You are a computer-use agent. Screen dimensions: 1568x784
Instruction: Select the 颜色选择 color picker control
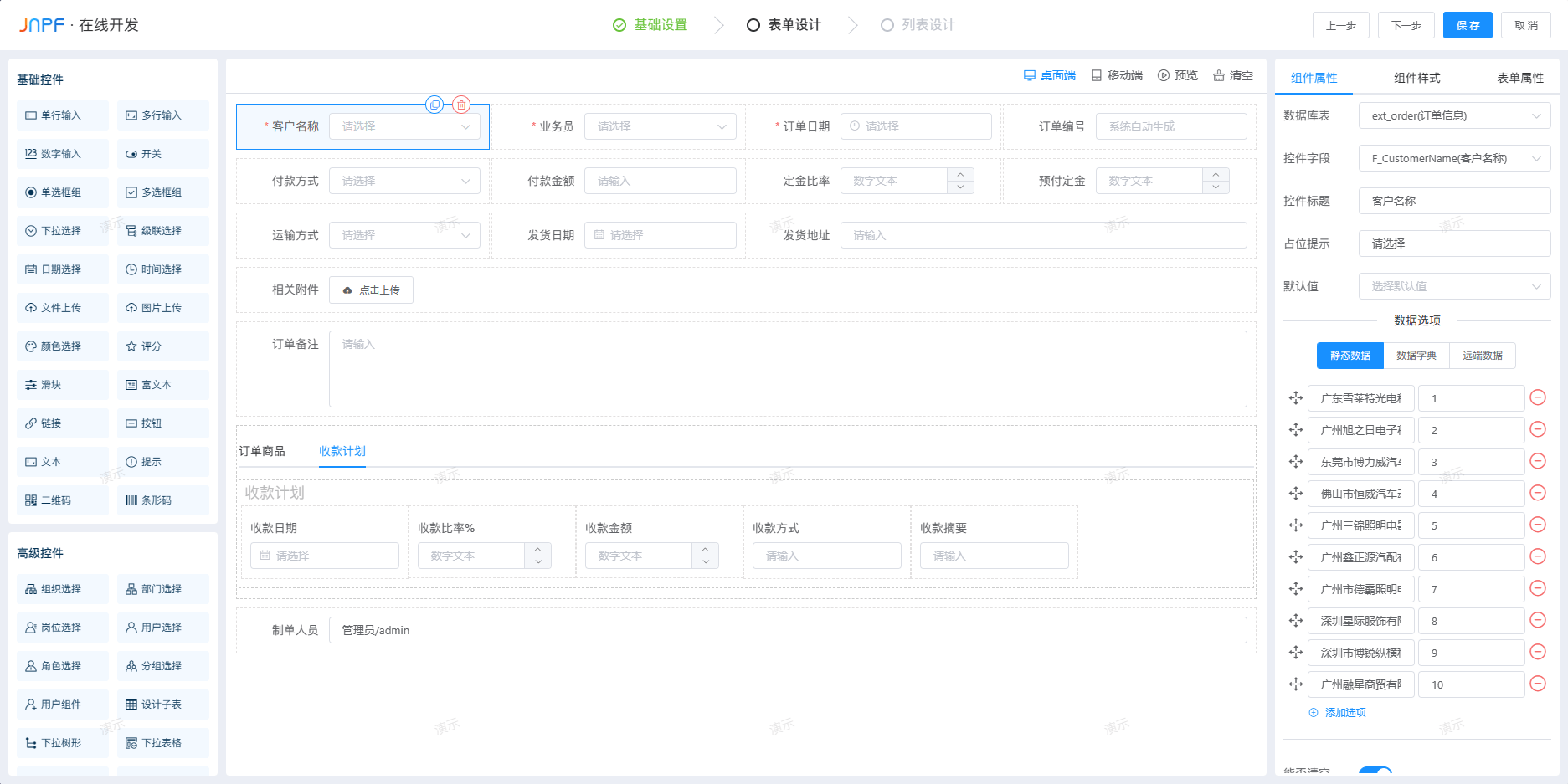[63, 346]
